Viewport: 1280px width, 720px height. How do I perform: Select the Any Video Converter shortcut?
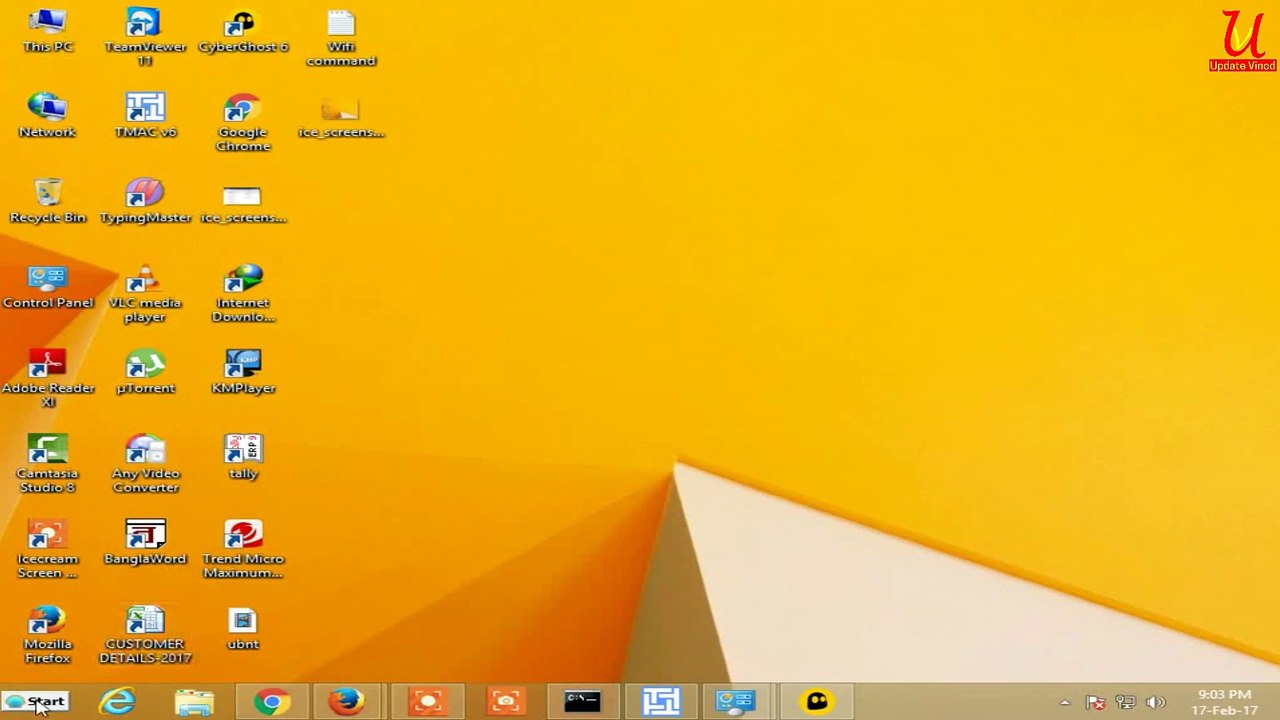pyautogui.click(x=145, y=464)
